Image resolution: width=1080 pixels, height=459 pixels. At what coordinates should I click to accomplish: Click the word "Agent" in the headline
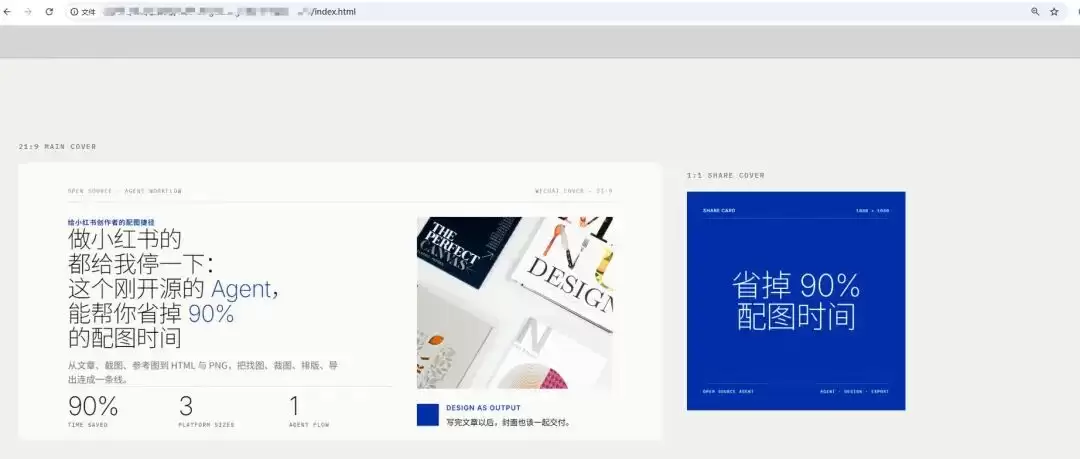pos(241,289)
